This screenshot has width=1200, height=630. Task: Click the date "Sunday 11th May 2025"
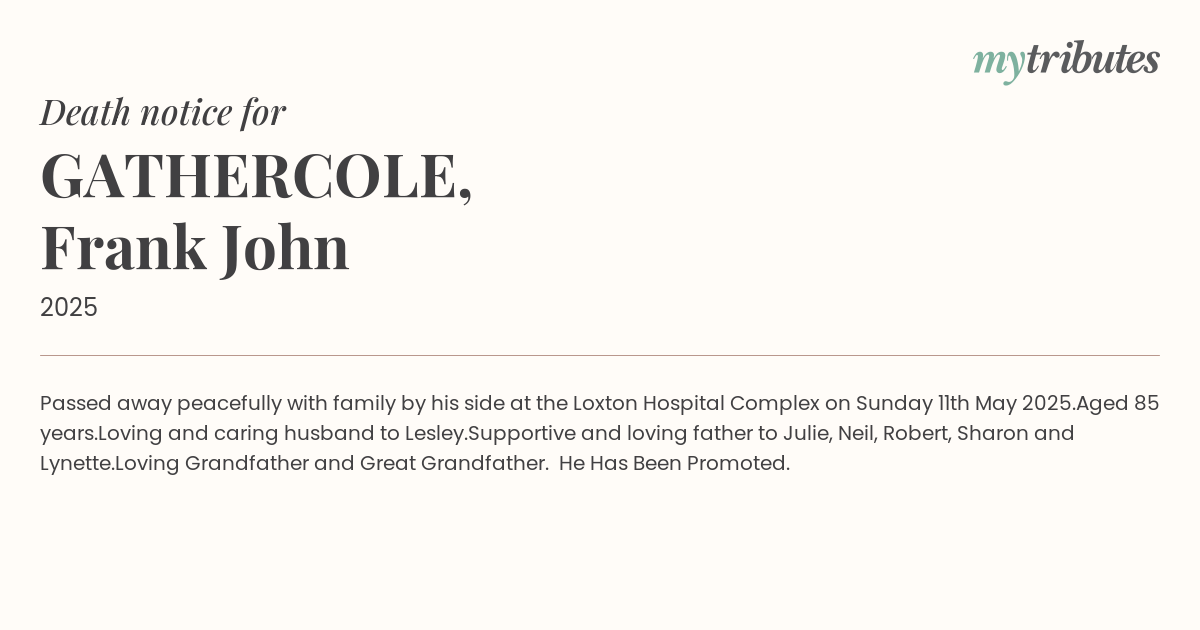[x=964, y=404]
